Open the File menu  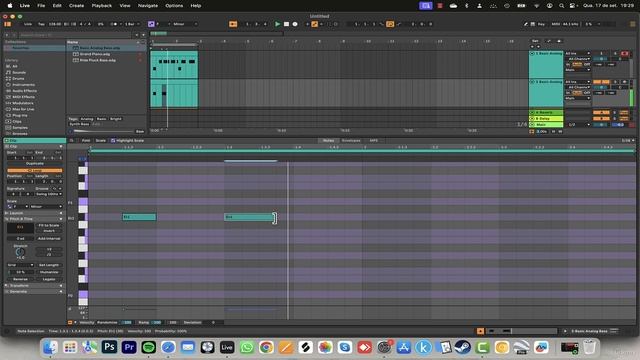tap(41, 6)
